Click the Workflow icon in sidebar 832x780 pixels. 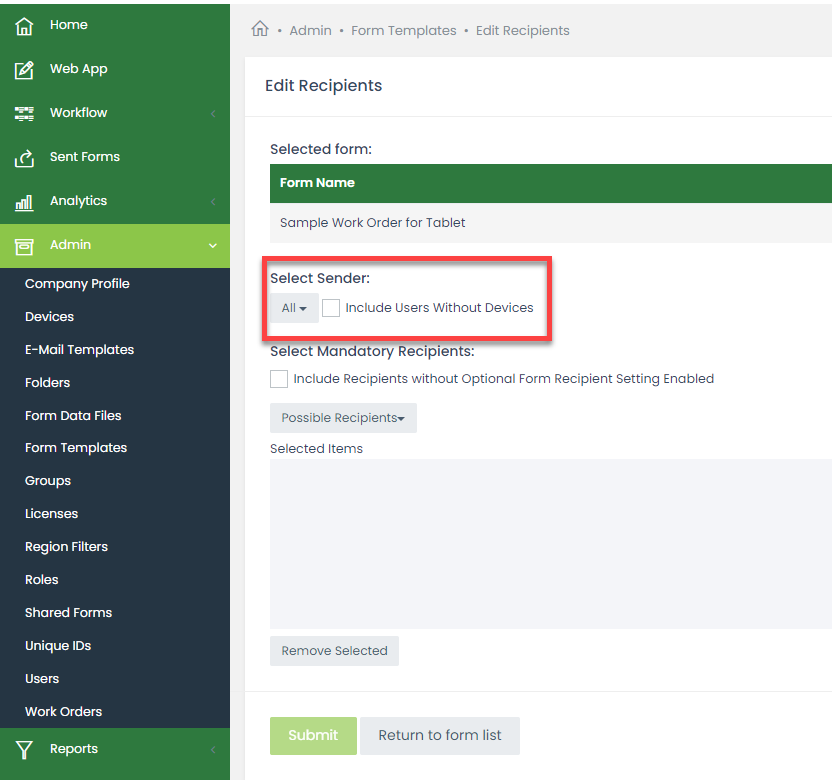pos(24,114)
